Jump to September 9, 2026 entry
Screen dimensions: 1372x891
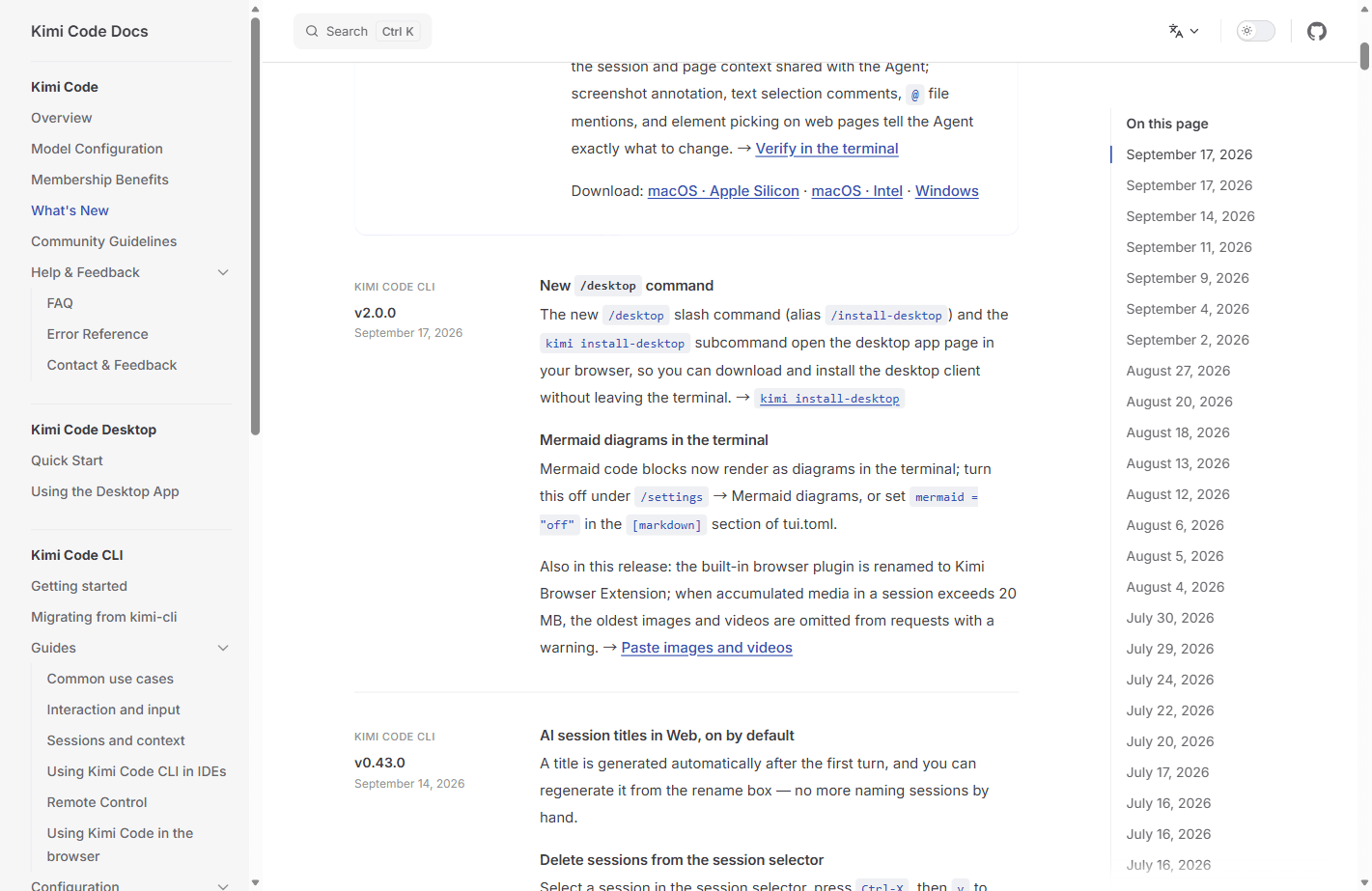[x=1188, y=278]
